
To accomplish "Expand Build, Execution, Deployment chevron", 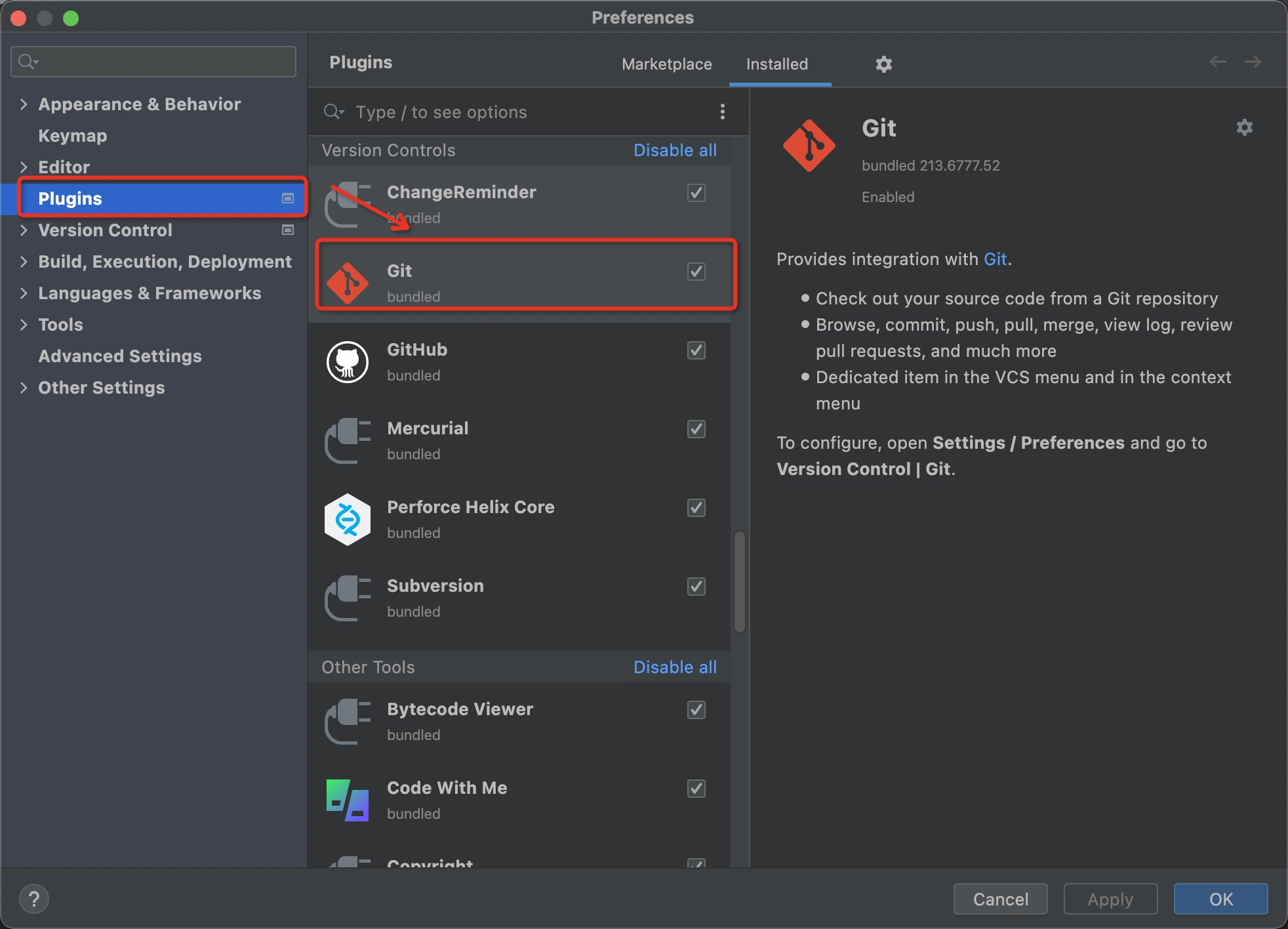I will click(x=24, y=261).
